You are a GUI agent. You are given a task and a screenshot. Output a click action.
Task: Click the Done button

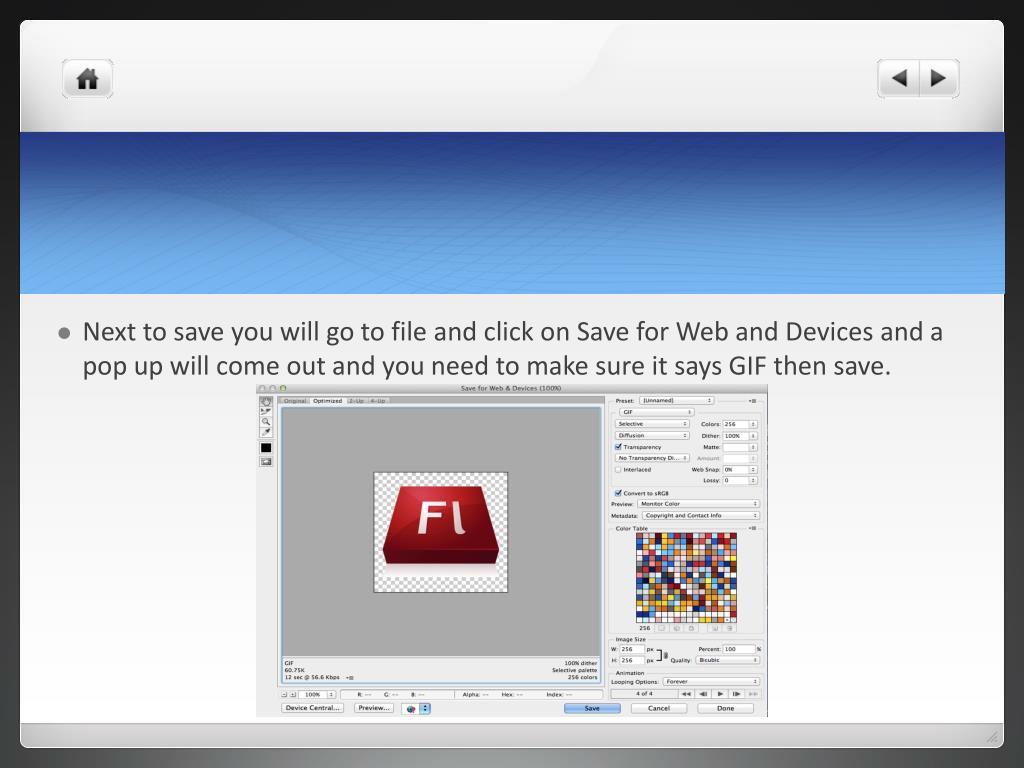coord(726,709)
